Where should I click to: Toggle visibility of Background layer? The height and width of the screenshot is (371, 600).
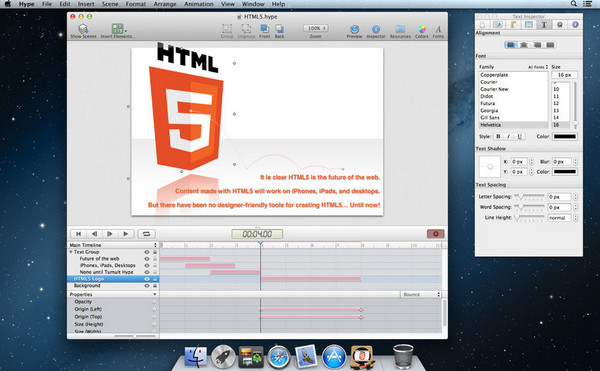click(147, 286)
